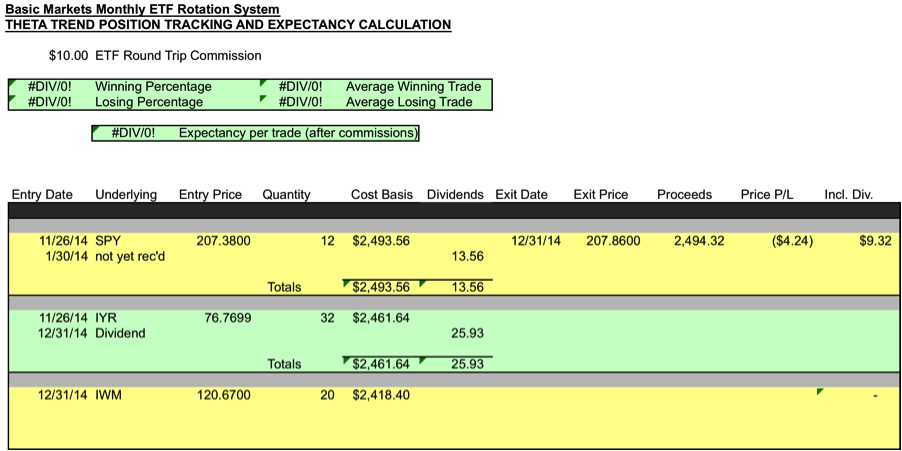
Task: Select the Winning Percentage label
Action: 153,87
